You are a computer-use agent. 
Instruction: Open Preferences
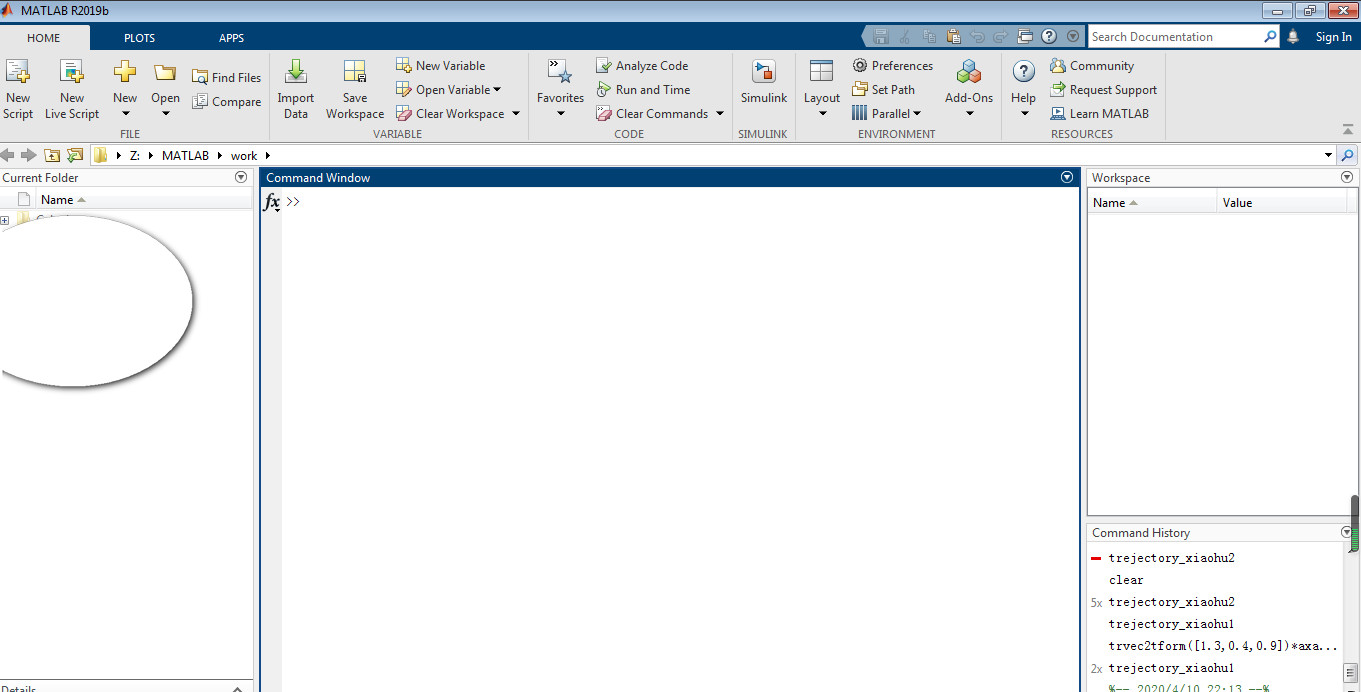(x=893, y=65)
